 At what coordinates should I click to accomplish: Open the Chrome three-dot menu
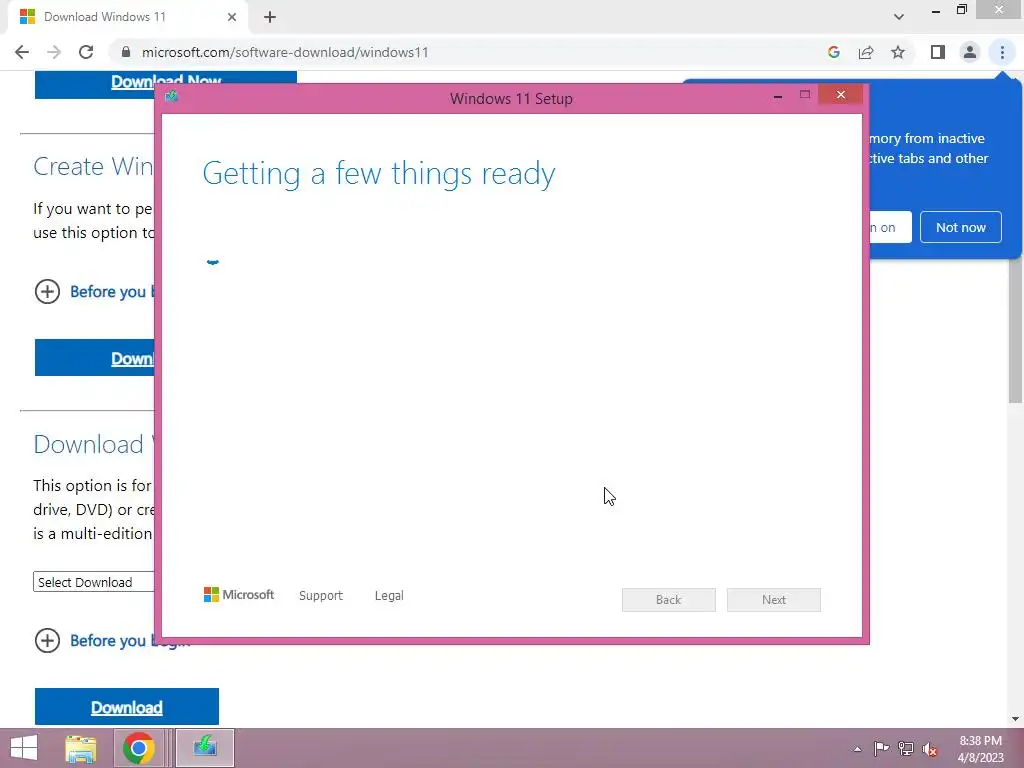coord(1002,52)
